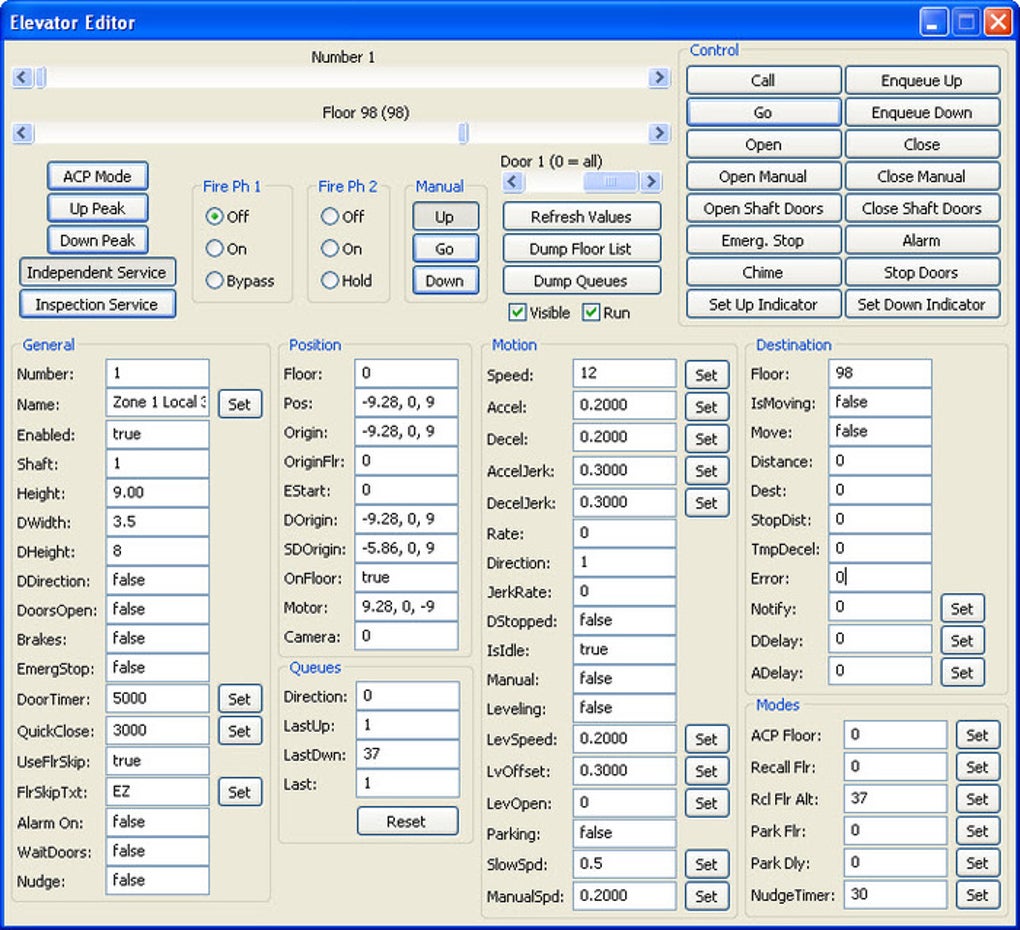Click right arrow of Door scrollbar
This screenshot has height=930, width=1020.
click(x=651, y=182)
